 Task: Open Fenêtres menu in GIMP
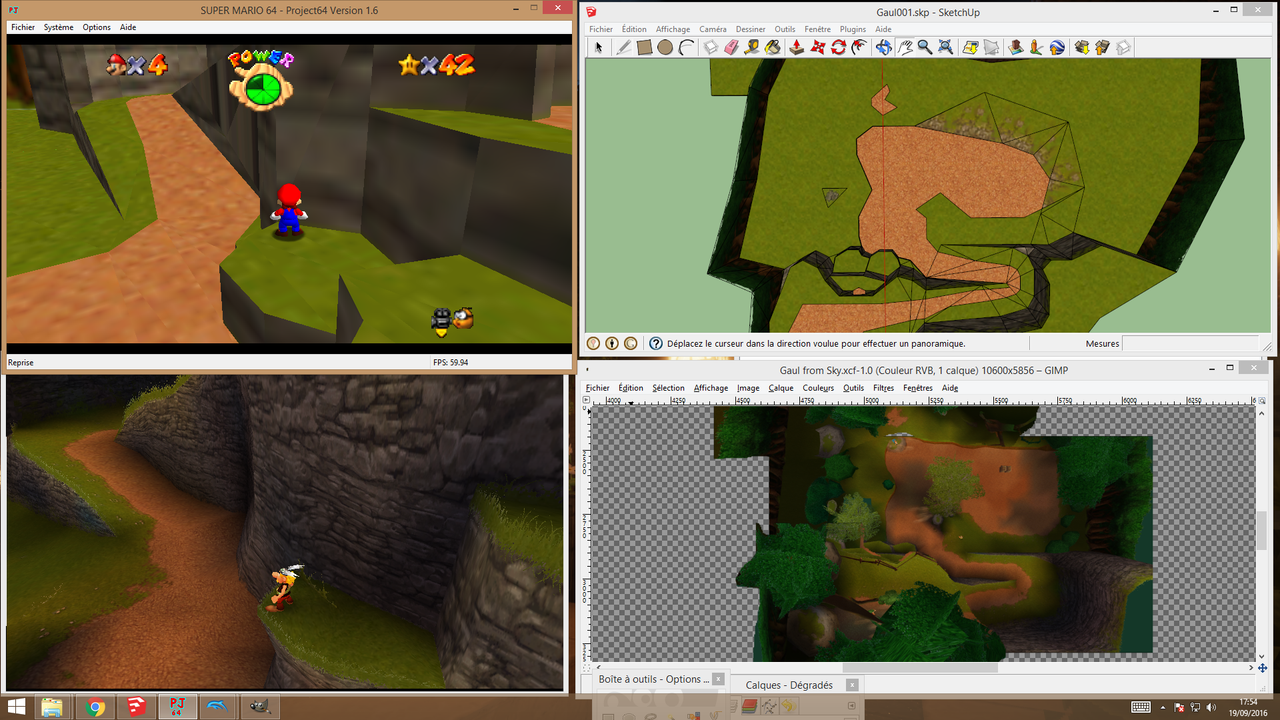tap(918, 388)
